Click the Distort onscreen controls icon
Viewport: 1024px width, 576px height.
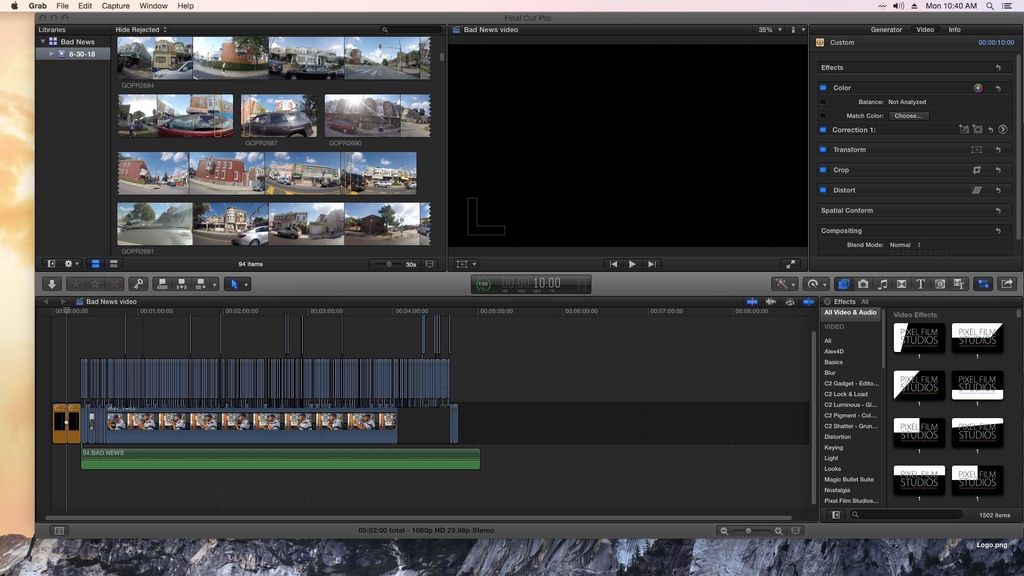pyautogui.click(x=976, y=190)
